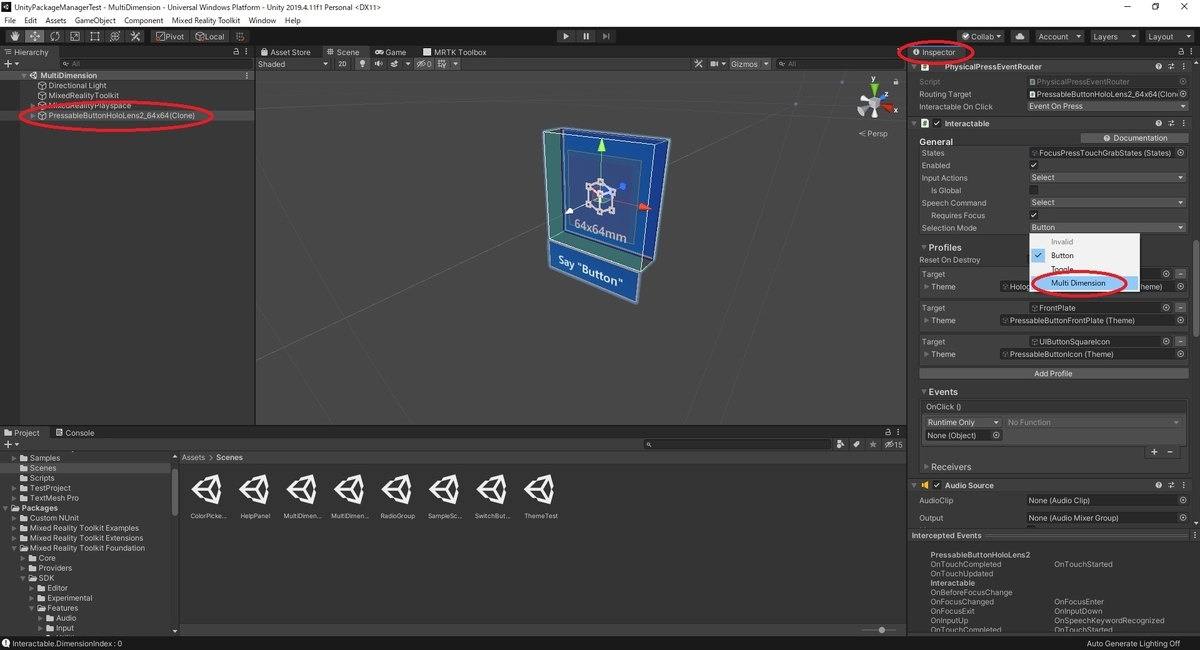The width and height of the screenshot is (1200, 650).
Task: Open object picker for States field
Action: coord(1180,153)
